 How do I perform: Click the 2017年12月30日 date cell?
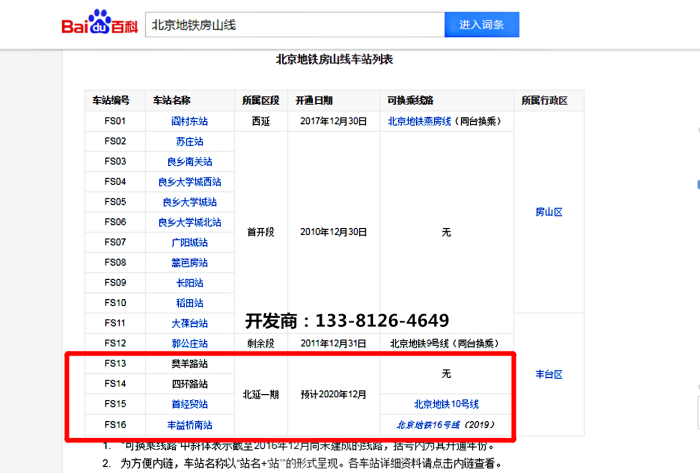[333, 121]
